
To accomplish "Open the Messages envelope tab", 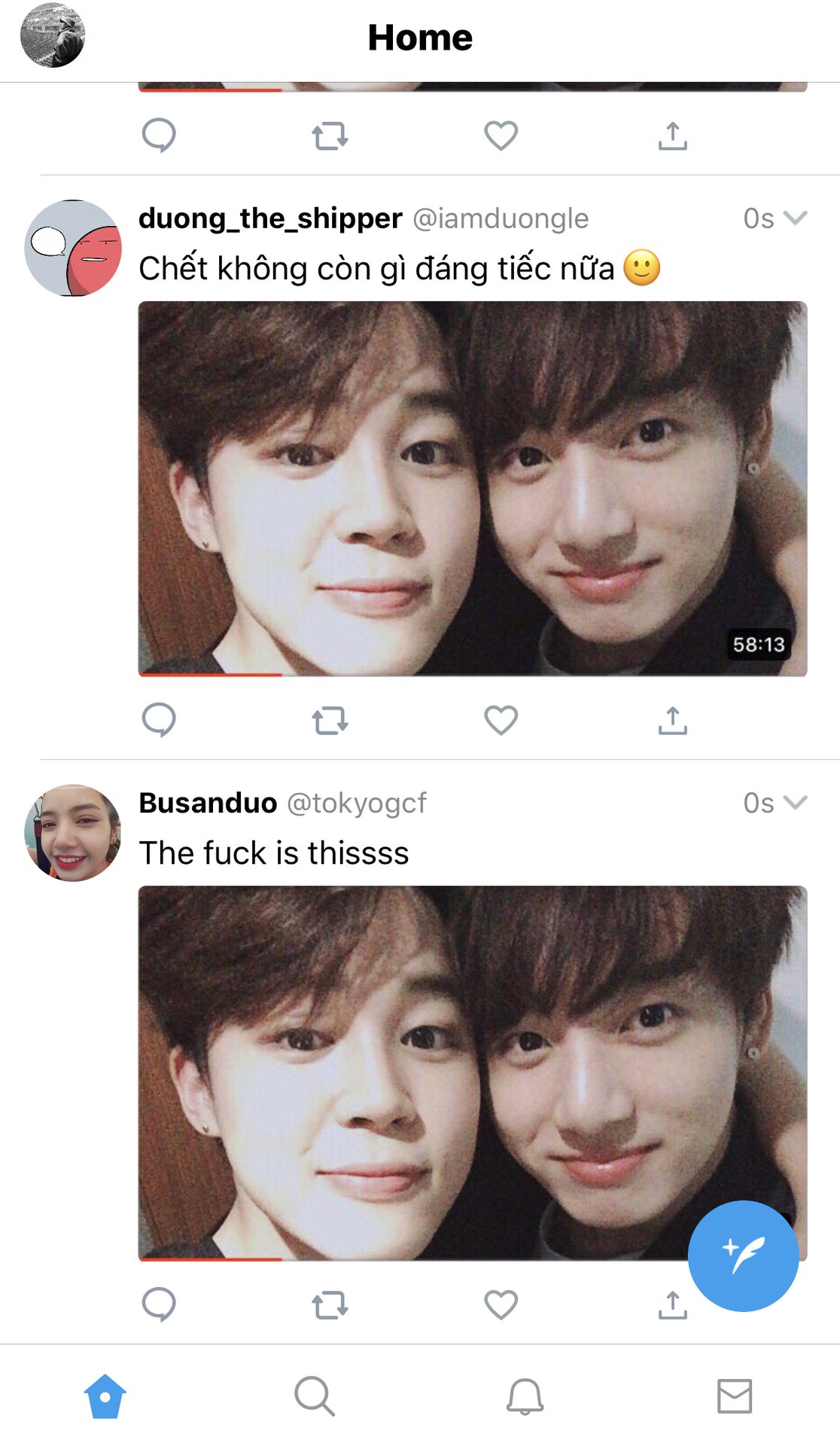I will (735, 1396).
